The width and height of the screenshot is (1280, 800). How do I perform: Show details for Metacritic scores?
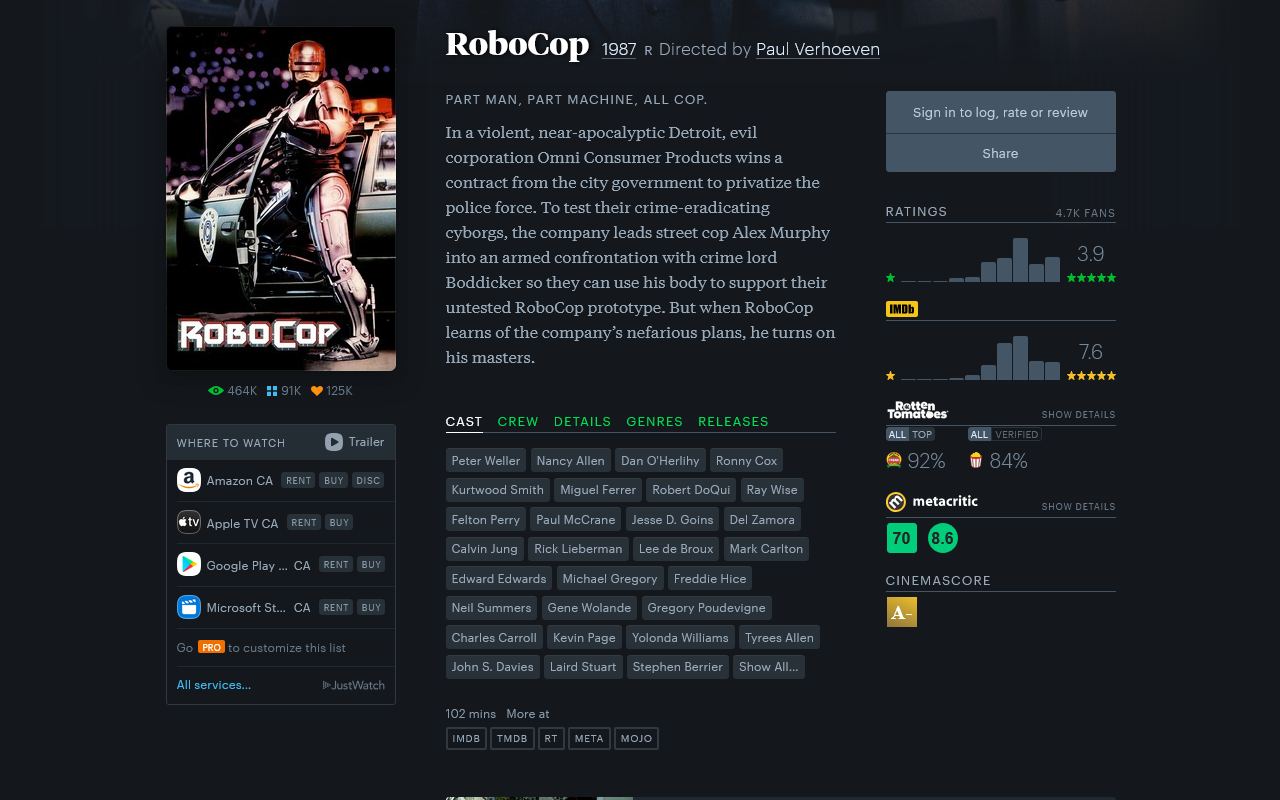(x=1078, y=506)
